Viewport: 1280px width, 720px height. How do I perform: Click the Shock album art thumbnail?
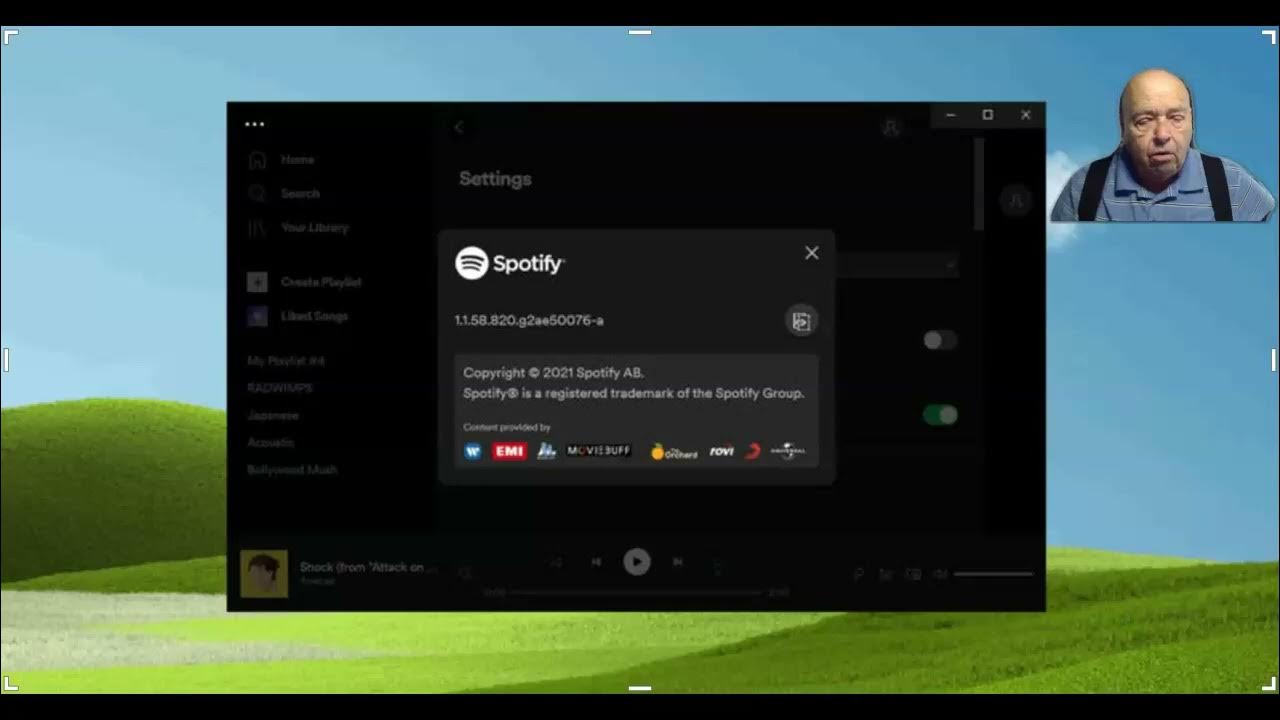coord(264,574)
